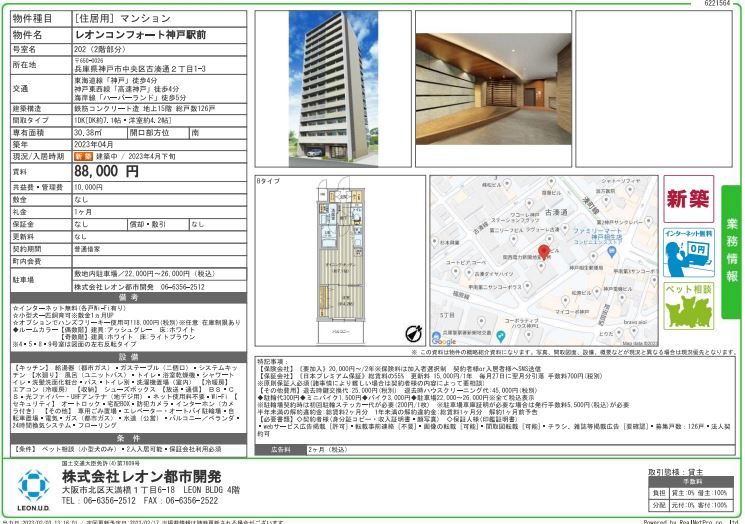Click the 鉄筋コンクリート造 地上15階 structure text
This screenshot has height=524, width=745.
[x=144, y=109]
